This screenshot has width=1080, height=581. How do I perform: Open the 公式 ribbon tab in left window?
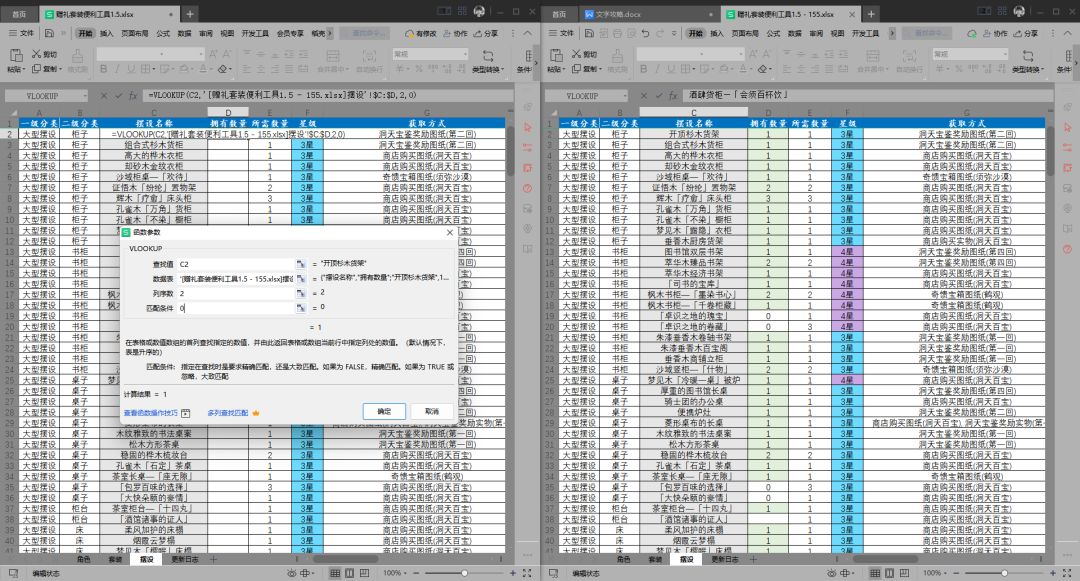(163, 33)
